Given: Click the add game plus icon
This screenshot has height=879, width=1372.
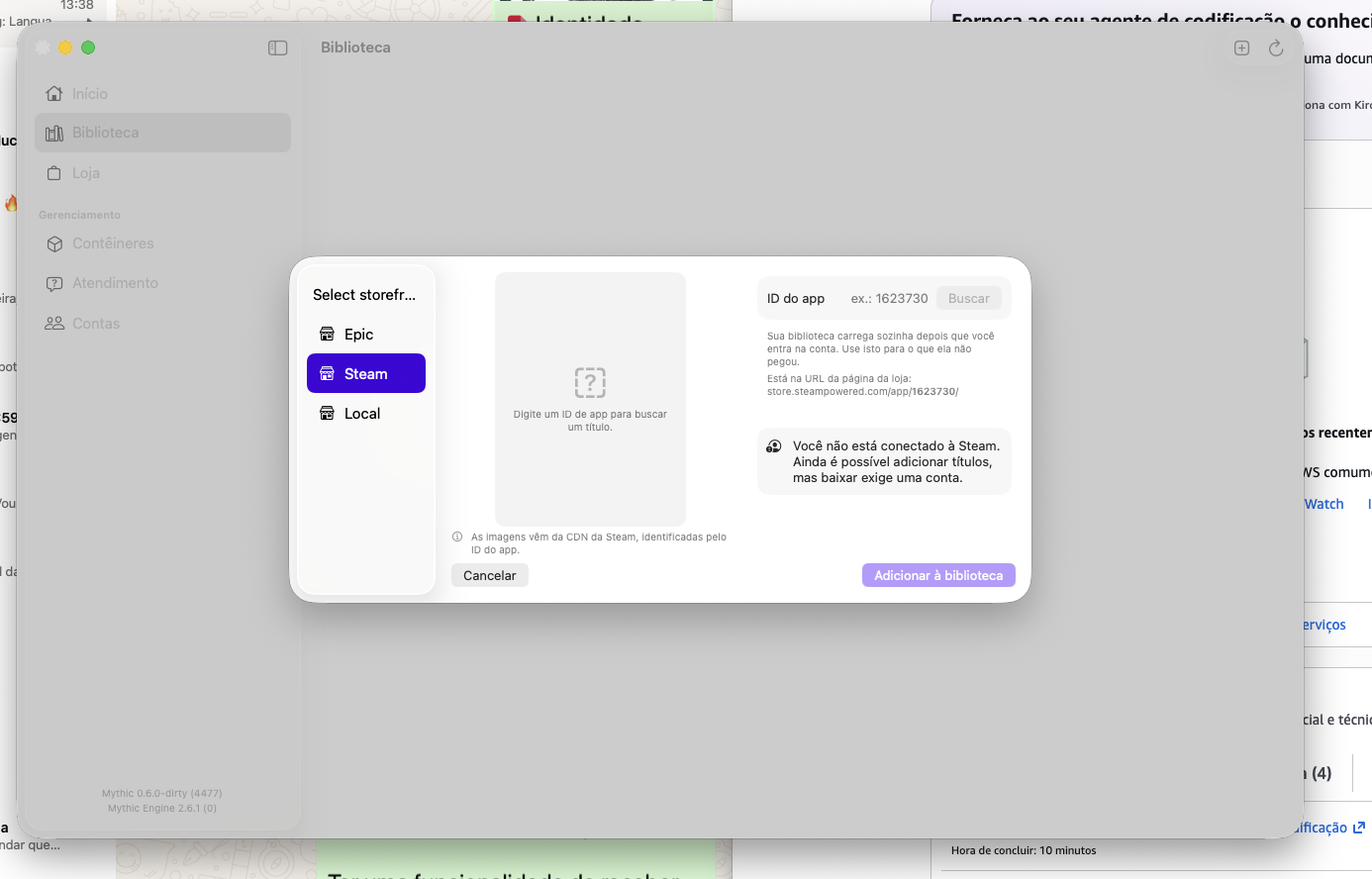Looking at the screenshot, I should pyautogui.click(x=1241, y=48).
